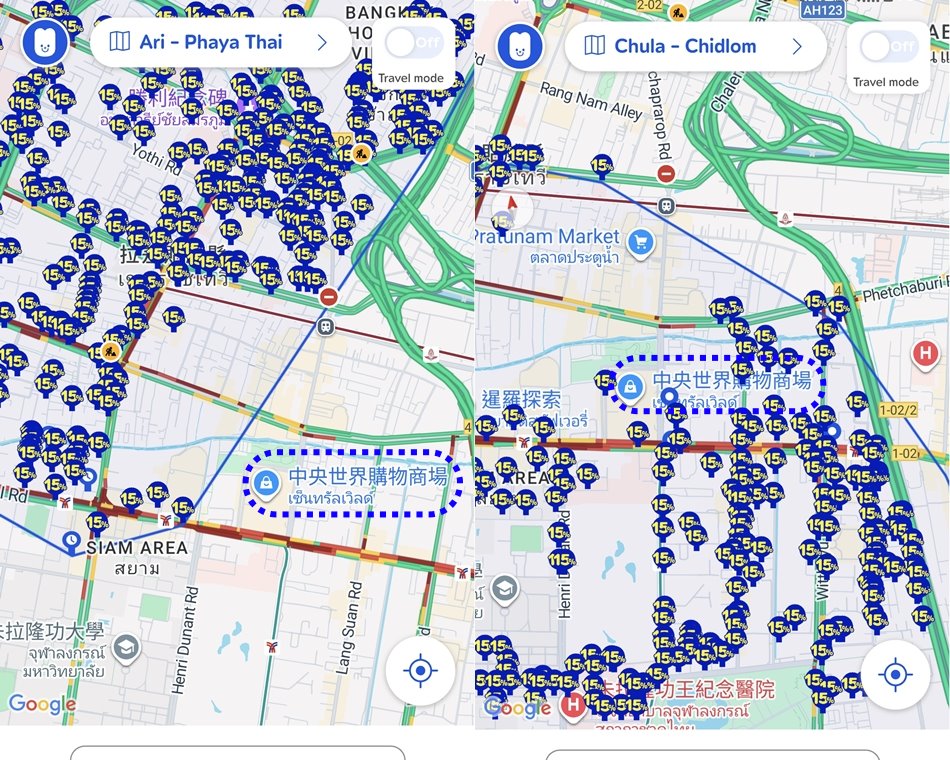Toggle Travel mode switch on left map
Viewport: 950px width, 760px height.
[414, 43]
